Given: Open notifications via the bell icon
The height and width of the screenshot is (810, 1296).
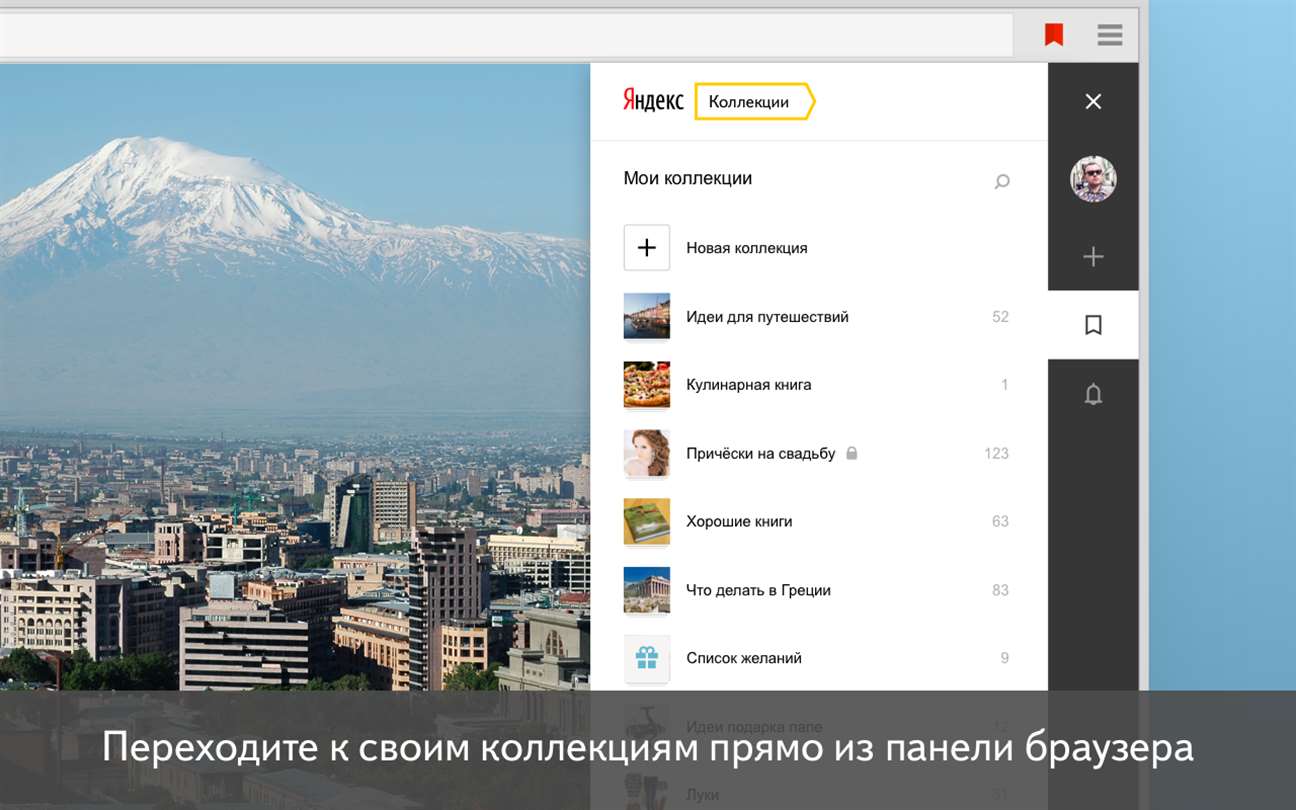Looking at the screenshot, I should pos(1093,394).
